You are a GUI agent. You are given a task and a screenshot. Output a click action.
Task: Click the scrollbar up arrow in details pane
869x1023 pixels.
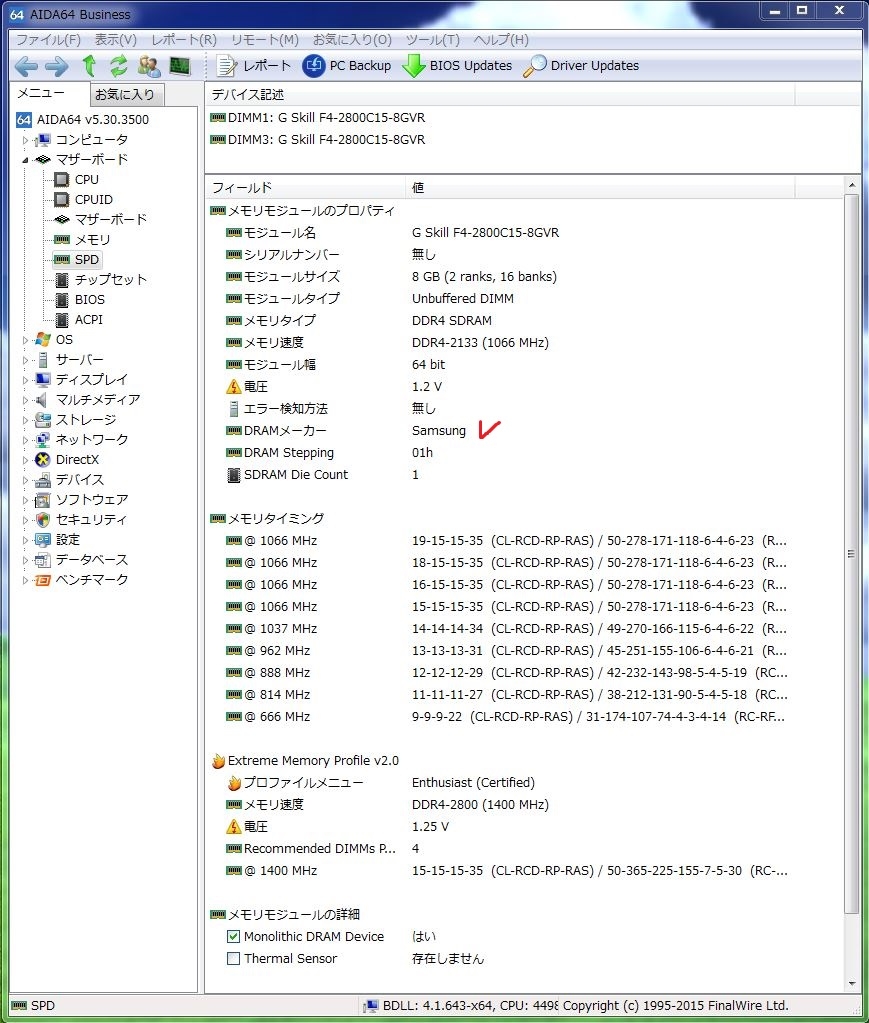(x=851, y=185)
